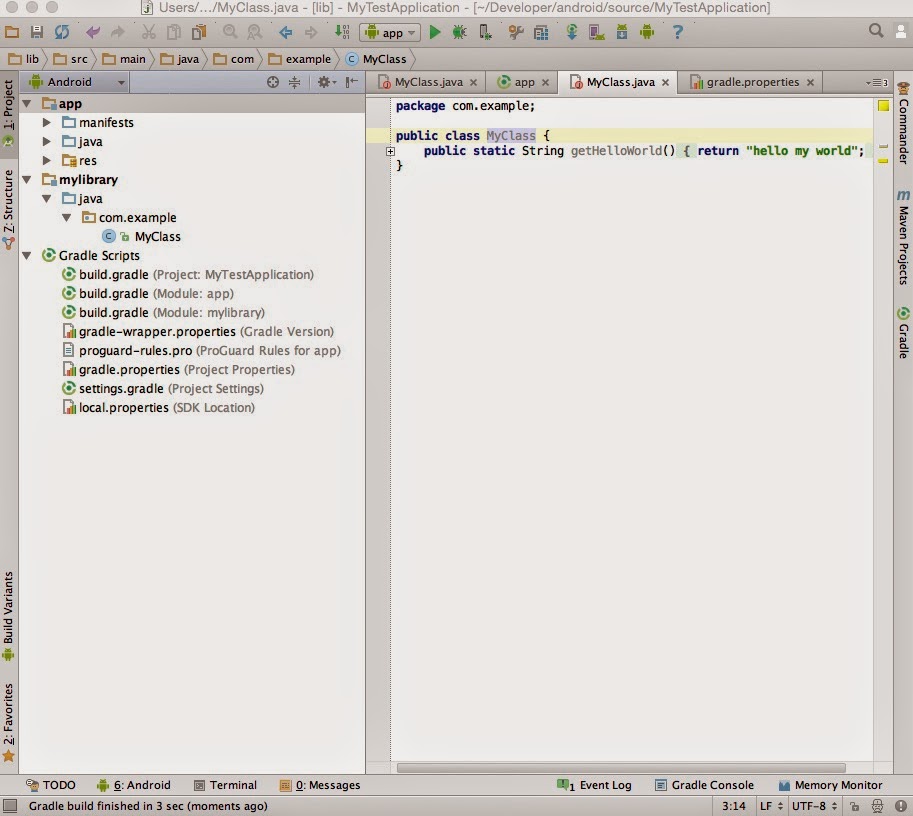Close the app editor tab
Viewport: 913px width, 816px height.
(545, 83)
